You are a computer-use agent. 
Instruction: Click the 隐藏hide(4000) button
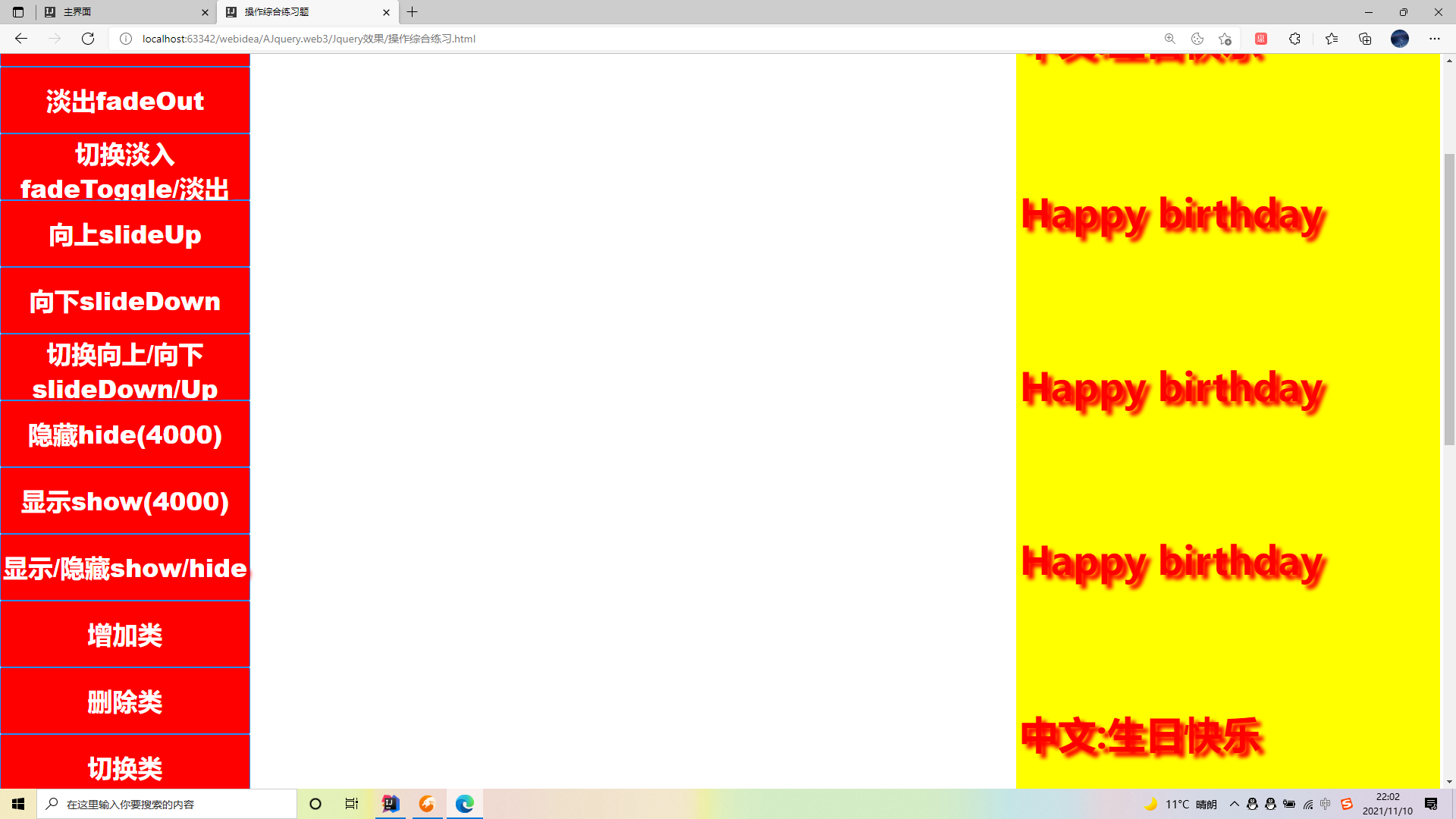(125, 435)
